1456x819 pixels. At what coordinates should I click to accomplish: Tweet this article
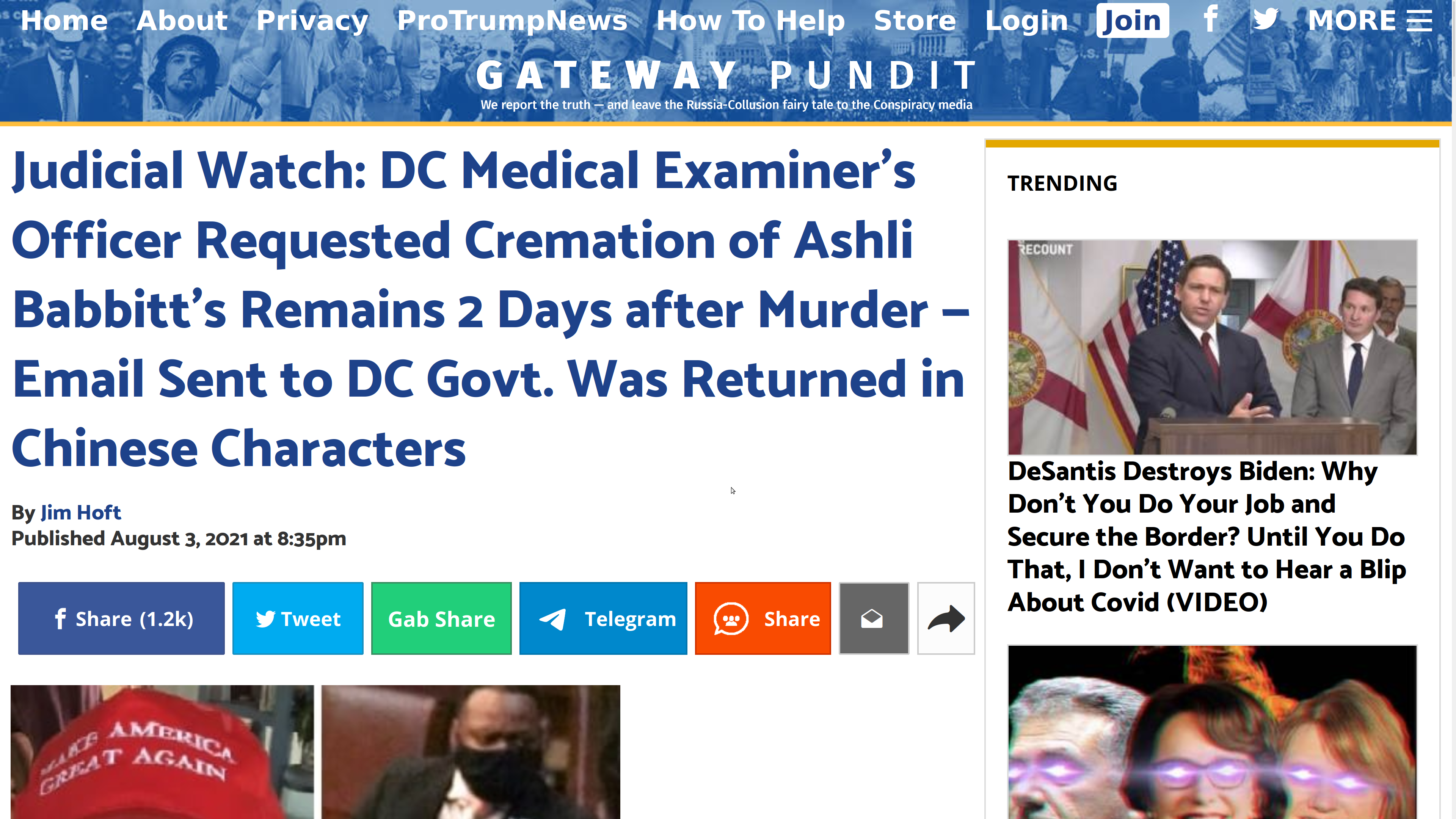click(x=298, y=618)
